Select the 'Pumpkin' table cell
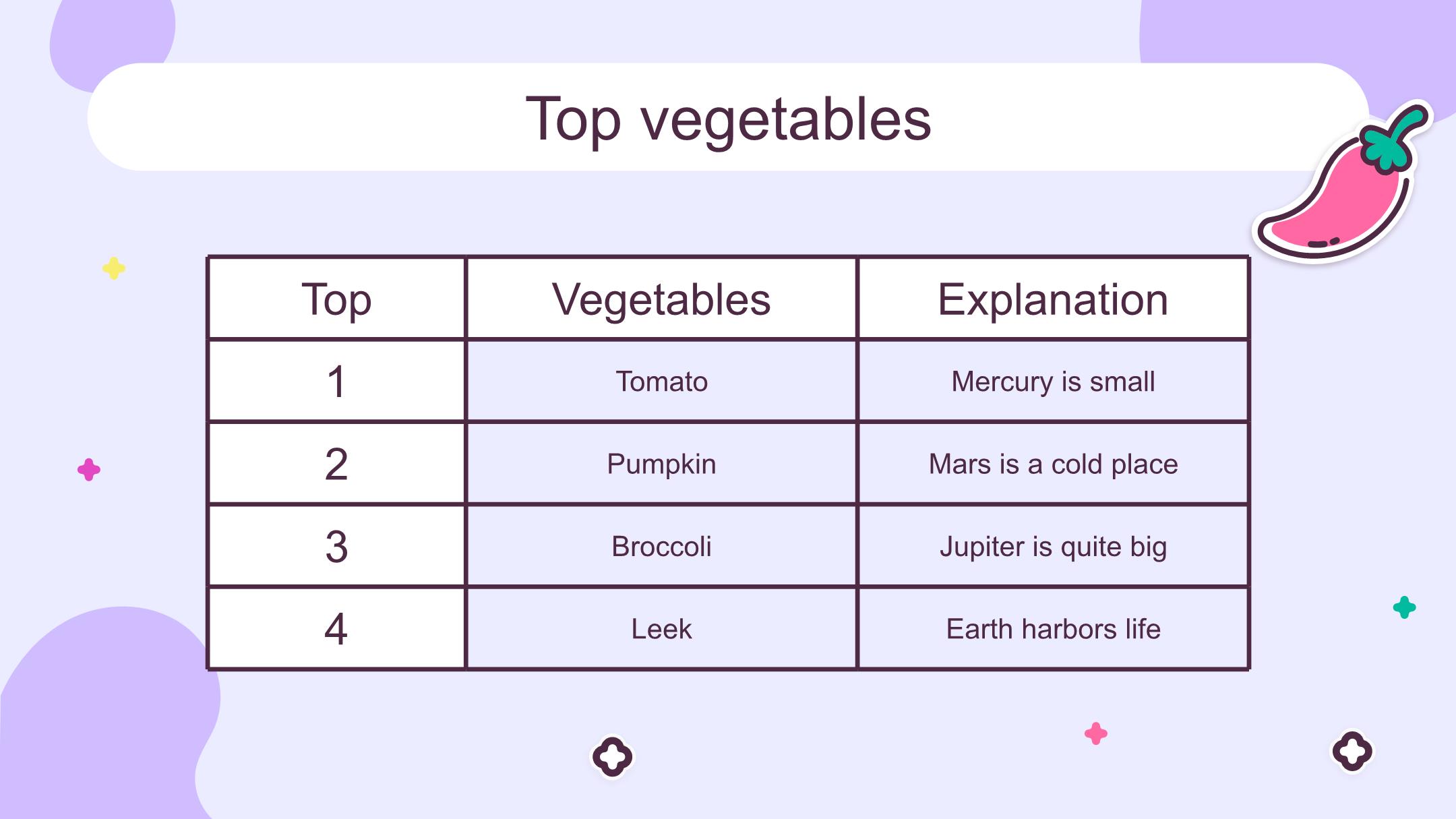 point(661,464)
